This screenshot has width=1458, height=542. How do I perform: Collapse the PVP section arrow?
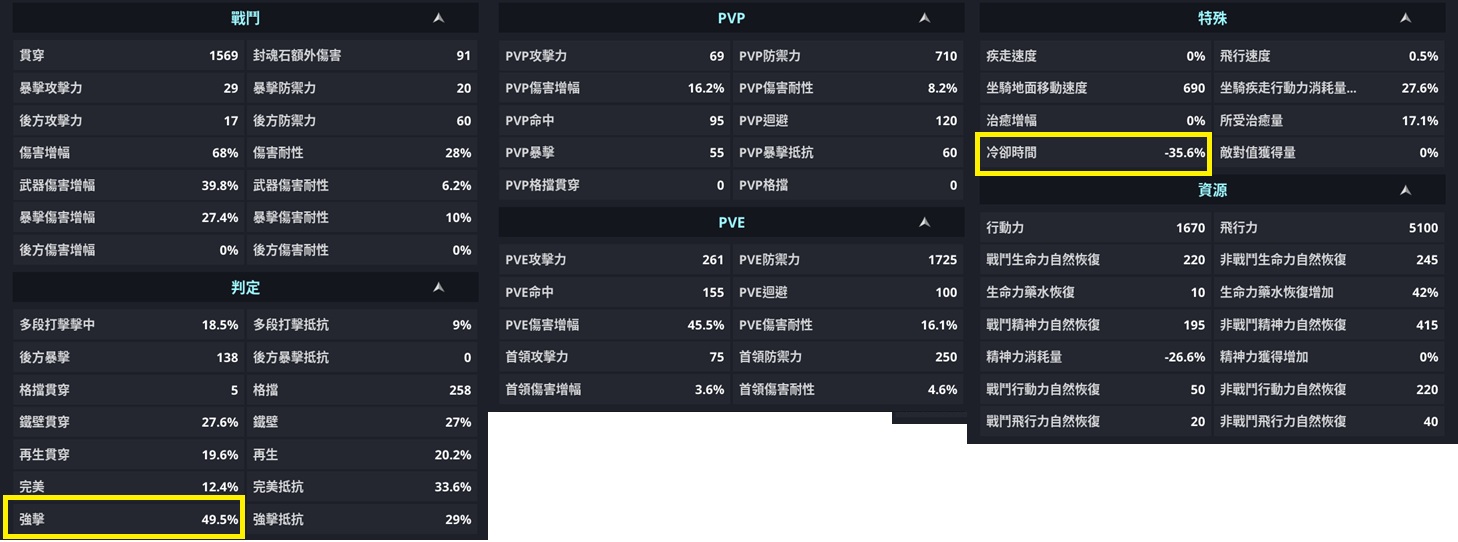click(x=924, y=18)
